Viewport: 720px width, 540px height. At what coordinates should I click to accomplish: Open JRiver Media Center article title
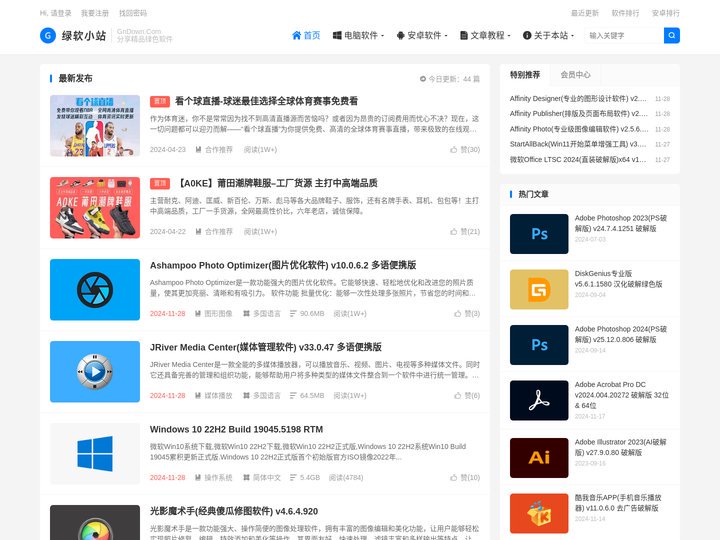coord(266,347)
